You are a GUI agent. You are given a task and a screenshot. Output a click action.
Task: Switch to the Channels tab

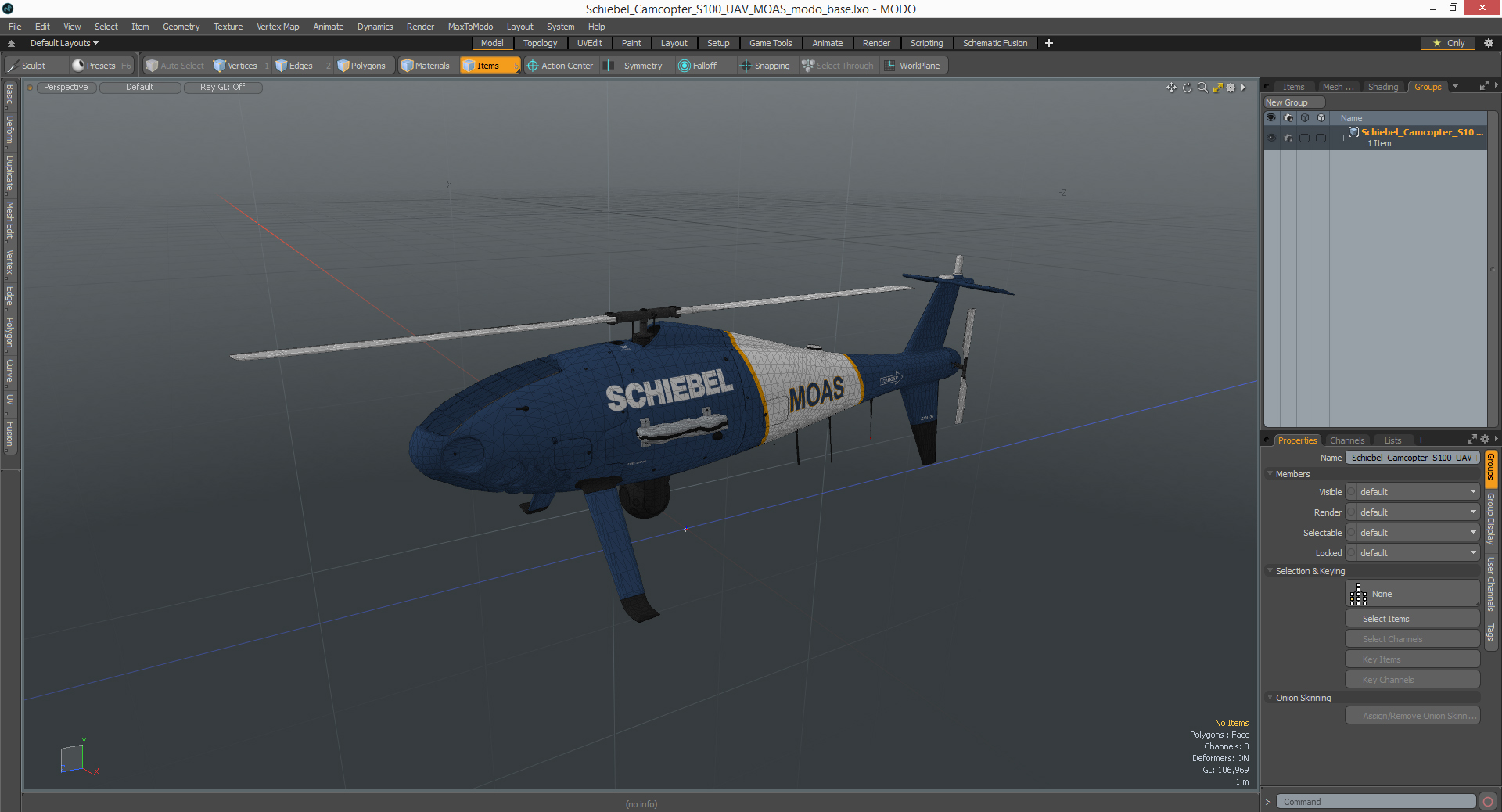[1346, 440]
